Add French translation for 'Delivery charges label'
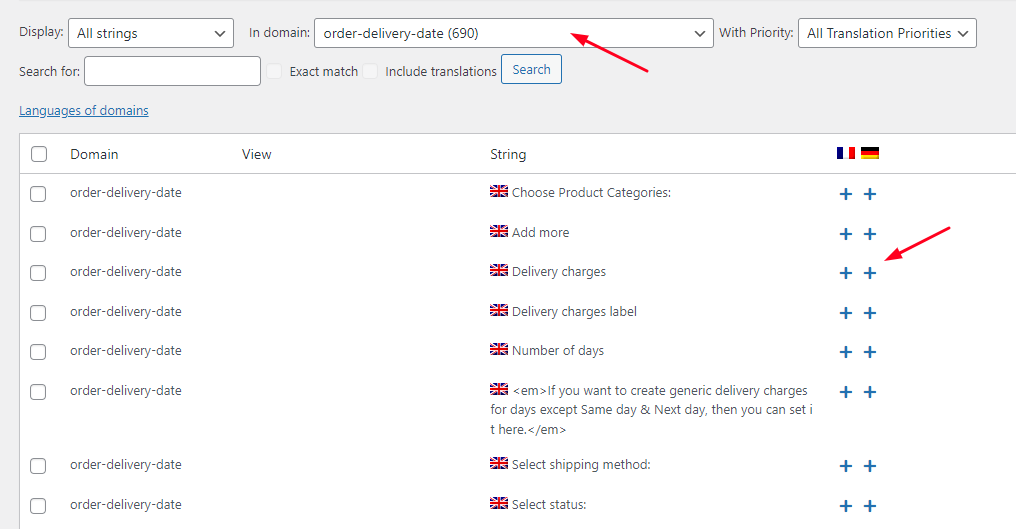Image resolution: width=1016 pixels, height=529 pixels. (x=845, y=313)
